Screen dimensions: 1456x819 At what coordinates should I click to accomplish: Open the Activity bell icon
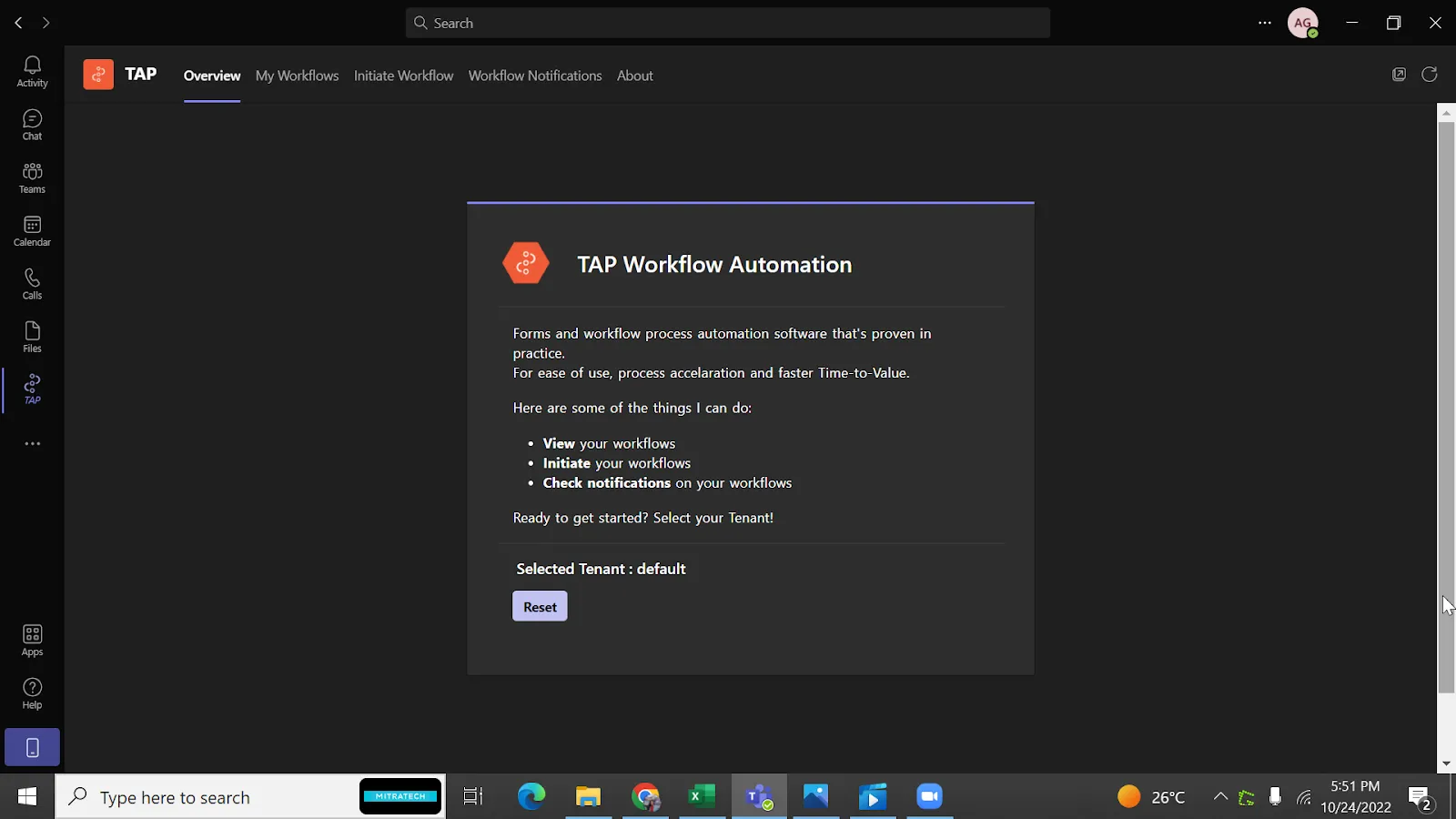[32, 71]
